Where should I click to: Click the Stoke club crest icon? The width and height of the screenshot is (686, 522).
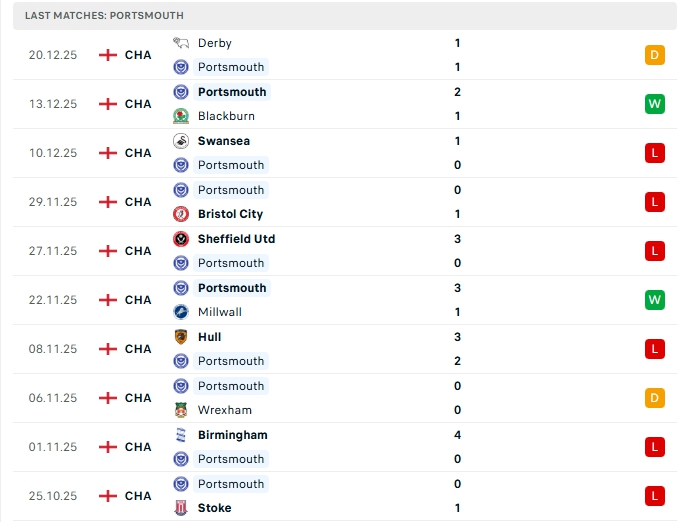click(x=181, y=508)
